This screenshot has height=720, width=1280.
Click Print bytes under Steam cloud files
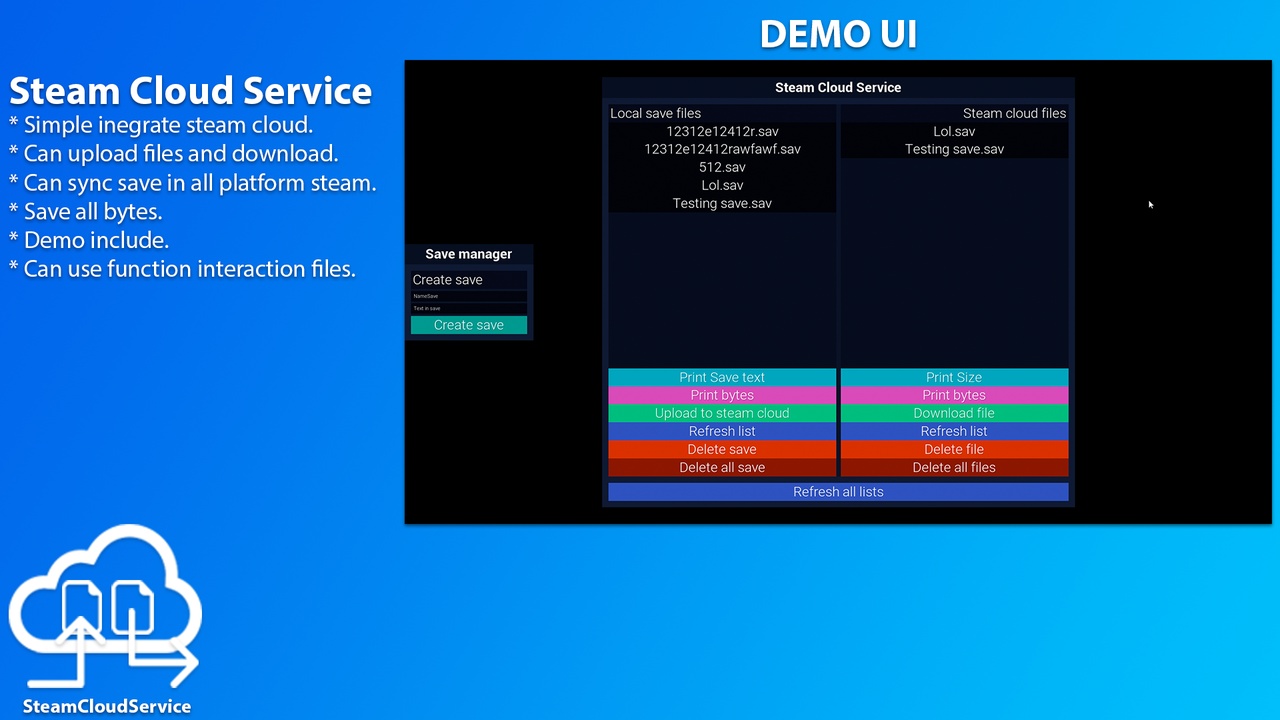954,395
